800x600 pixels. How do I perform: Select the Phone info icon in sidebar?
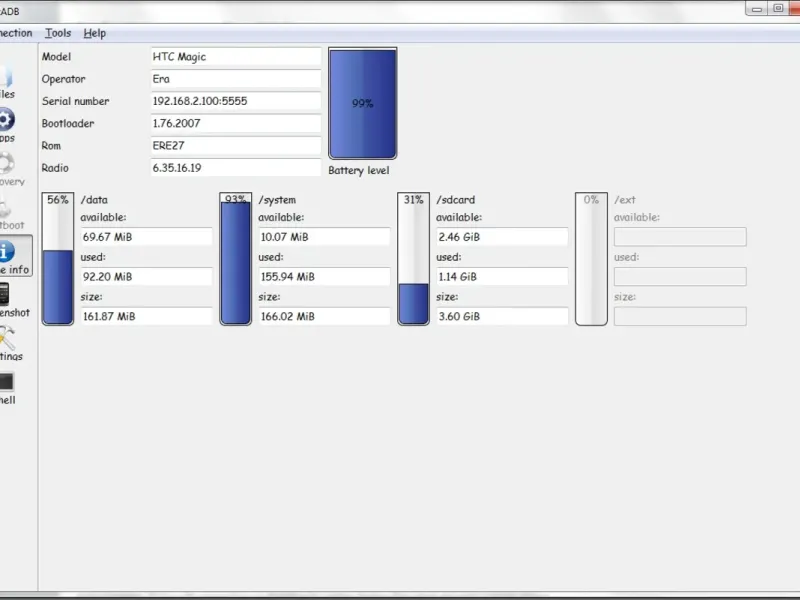pyautogui.click(x=7, y=252)
